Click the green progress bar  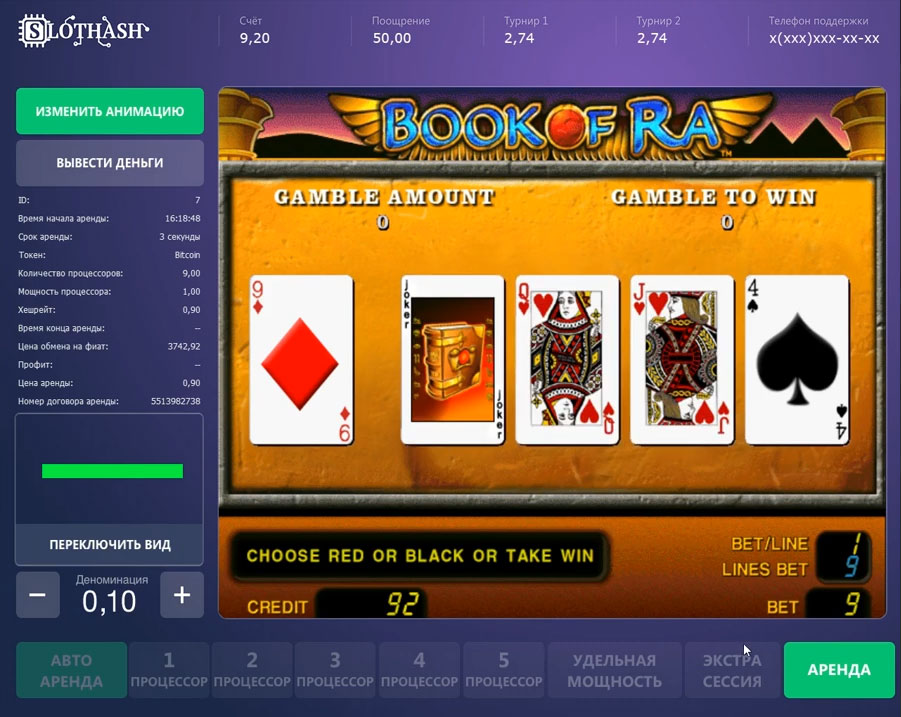pos(113,471)
